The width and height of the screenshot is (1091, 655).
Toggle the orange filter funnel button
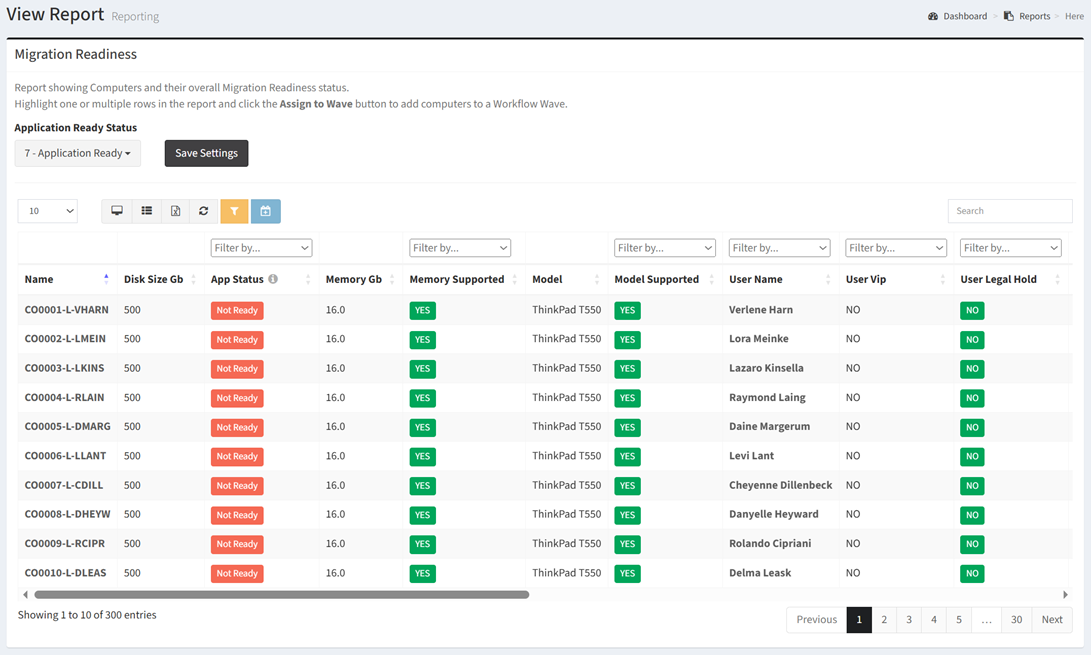(234, 211)
